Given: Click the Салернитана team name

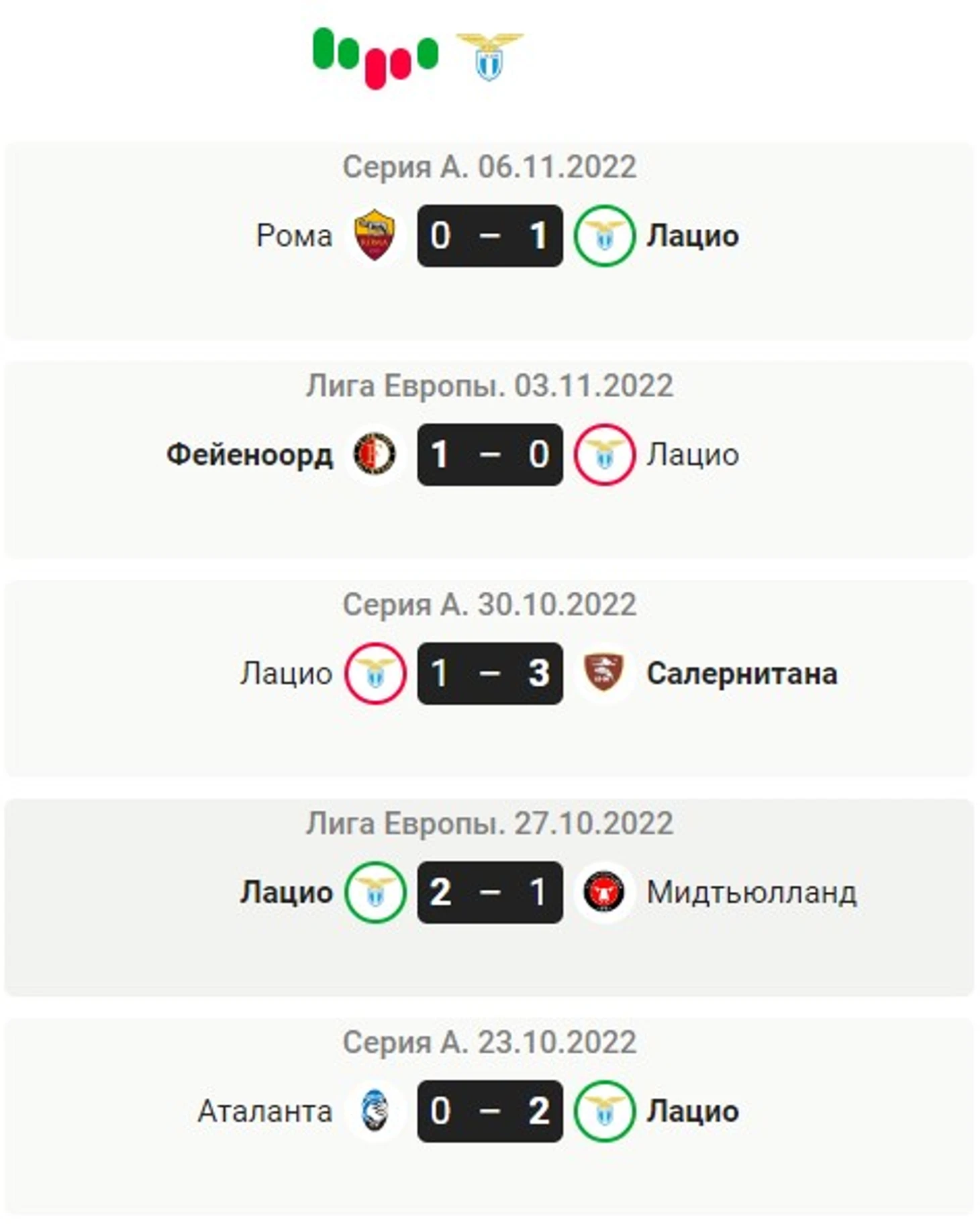Looking at the screenshot, I should point(742,673).
